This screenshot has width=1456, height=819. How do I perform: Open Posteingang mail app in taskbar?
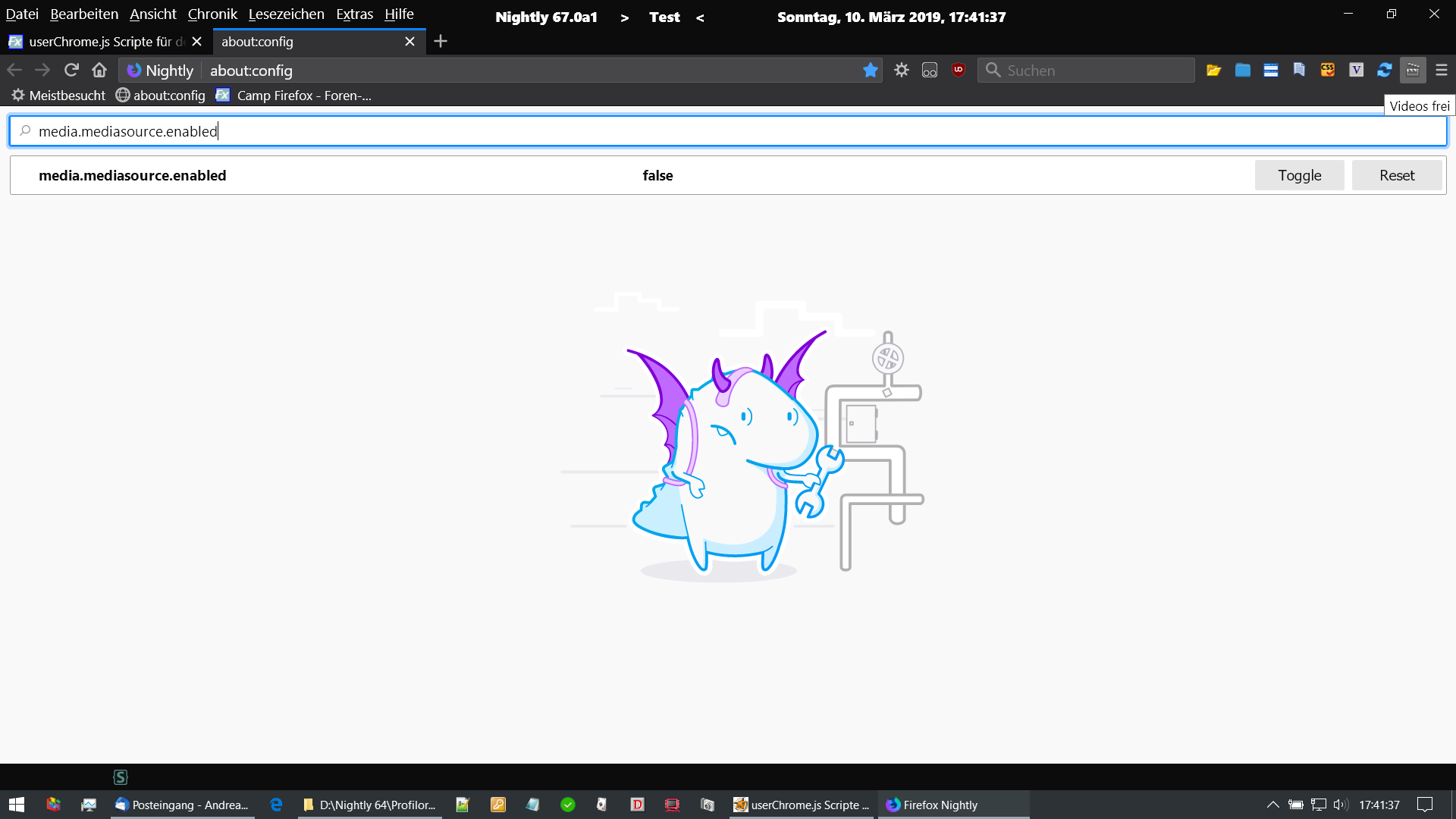182,805
